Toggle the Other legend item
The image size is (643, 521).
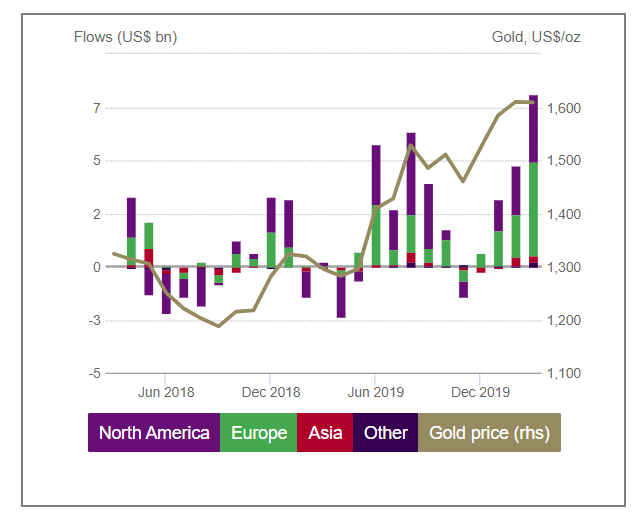[x=385, y=433]
